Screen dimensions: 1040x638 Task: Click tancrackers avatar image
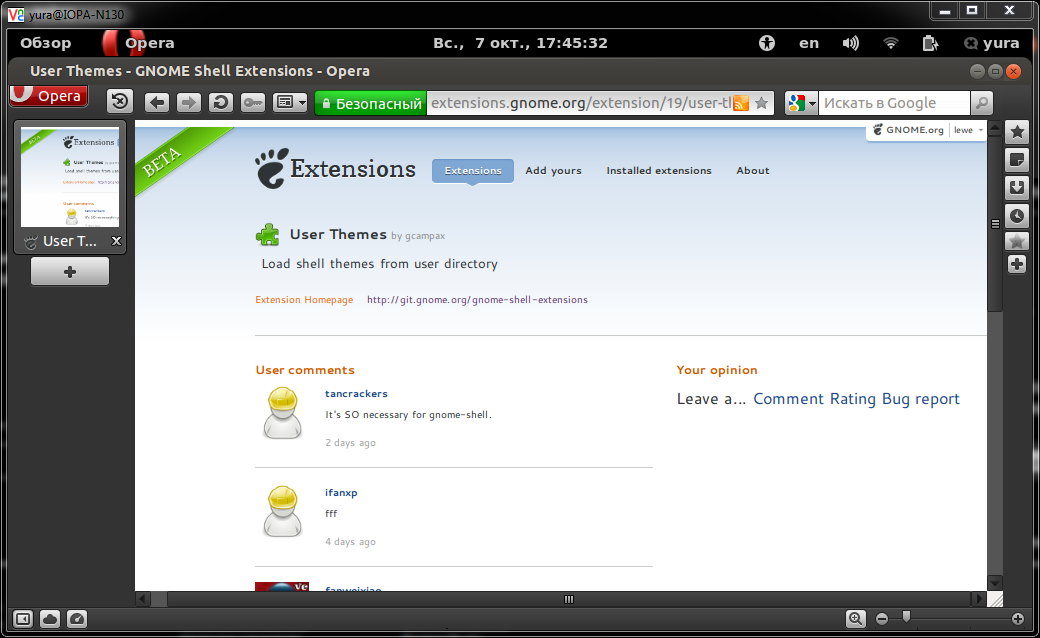tap(283, 413)
